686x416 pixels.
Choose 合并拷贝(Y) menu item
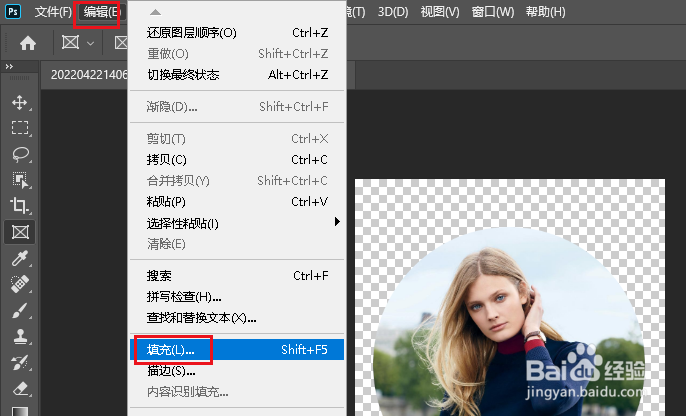coord(237,181)
